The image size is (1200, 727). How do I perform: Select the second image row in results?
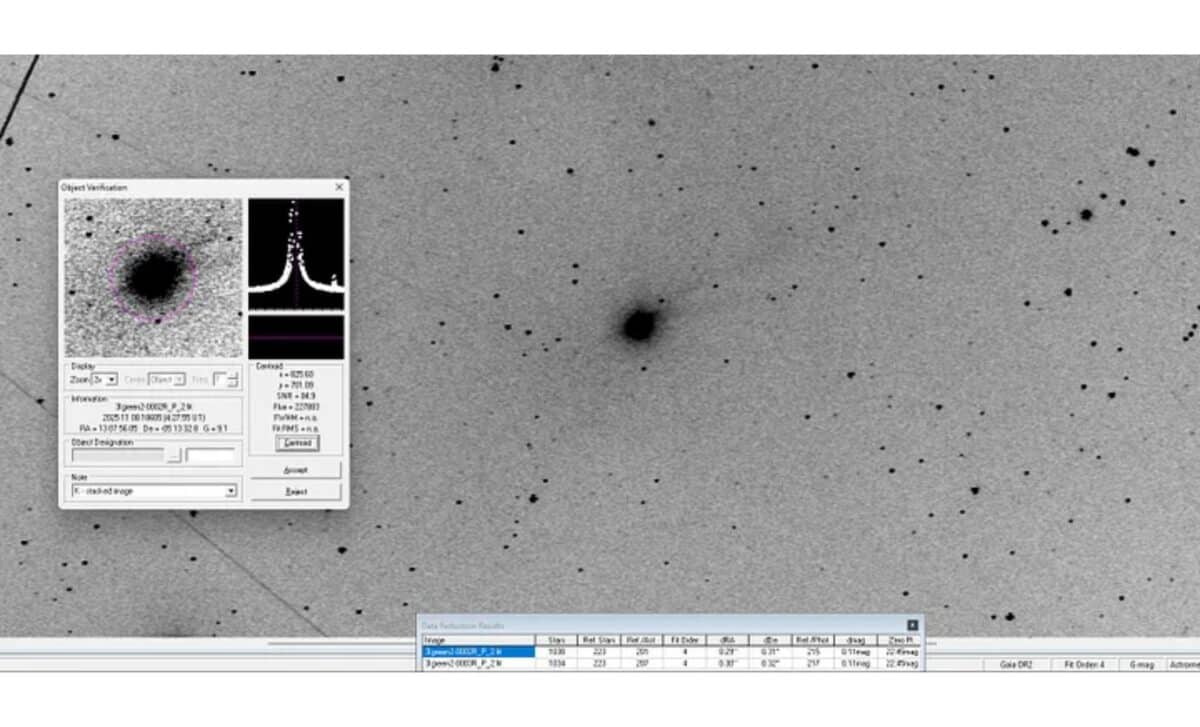480,663
